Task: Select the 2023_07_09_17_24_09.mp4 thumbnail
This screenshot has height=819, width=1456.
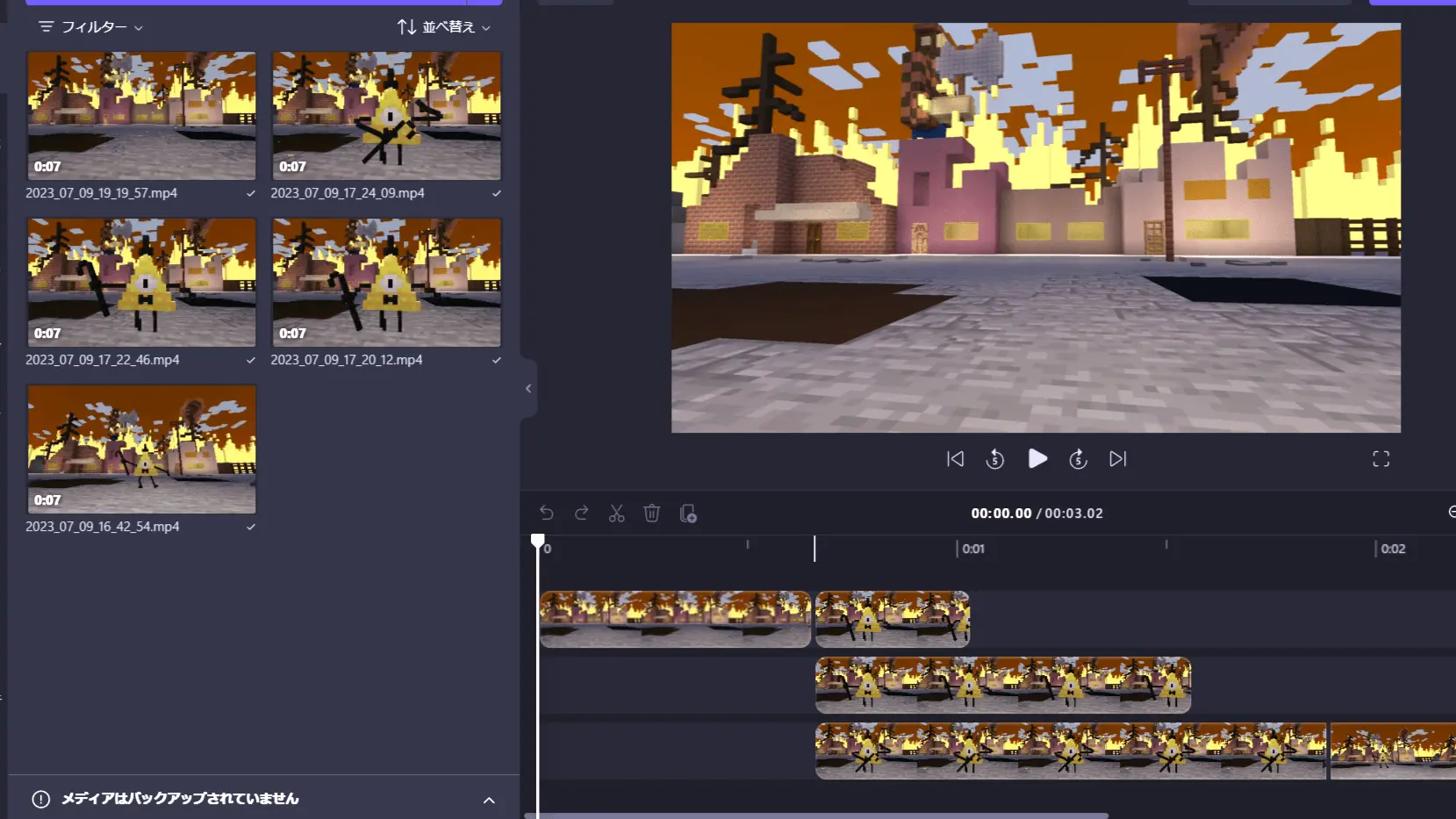Action: click(386, 115)
